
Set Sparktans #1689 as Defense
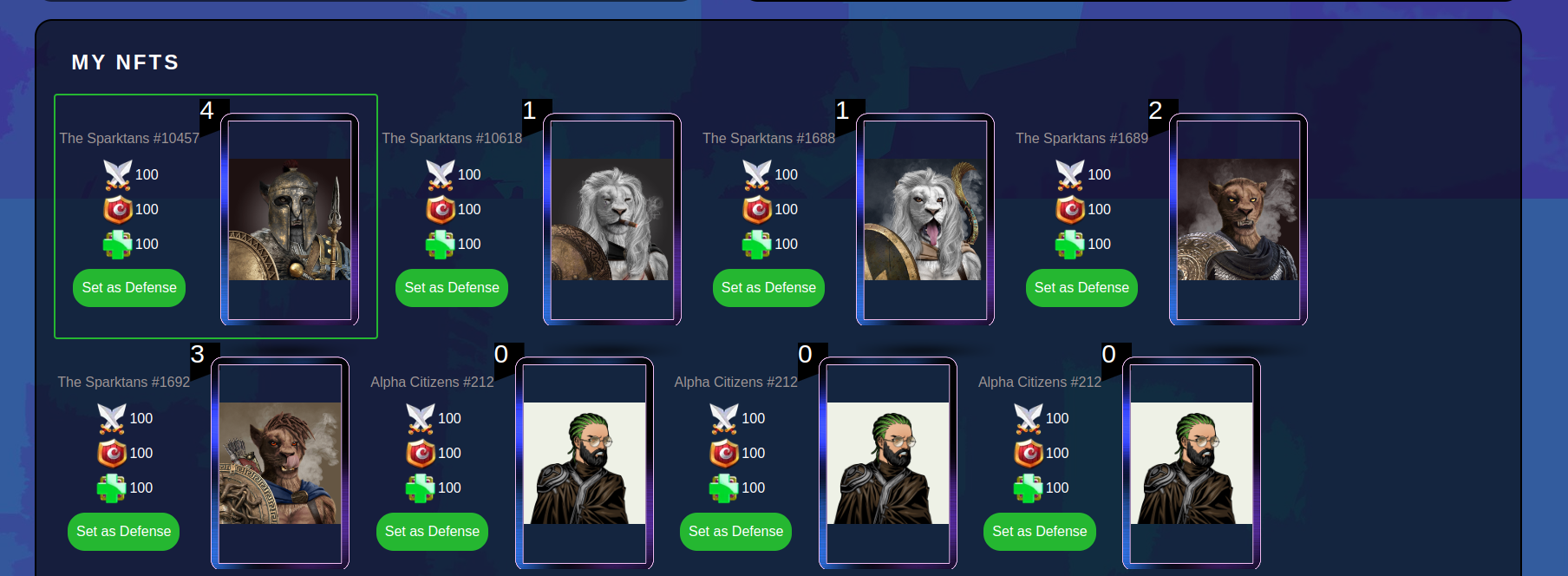click(x=1081, y=288)
